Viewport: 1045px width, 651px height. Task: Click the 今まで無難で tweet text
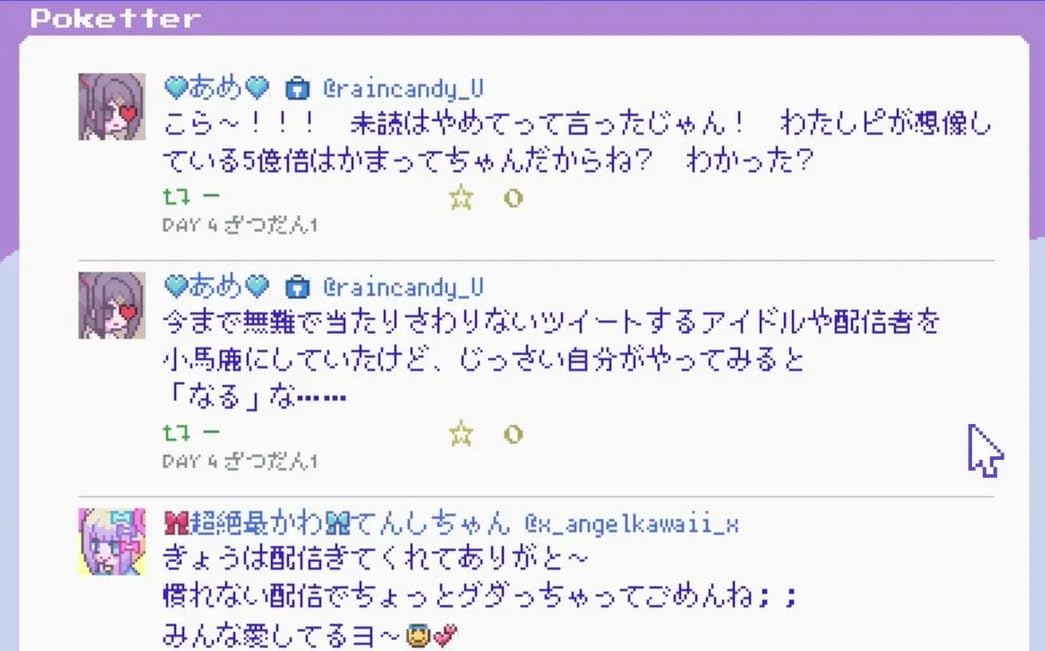pyautogui.click(x=551, y=360)
